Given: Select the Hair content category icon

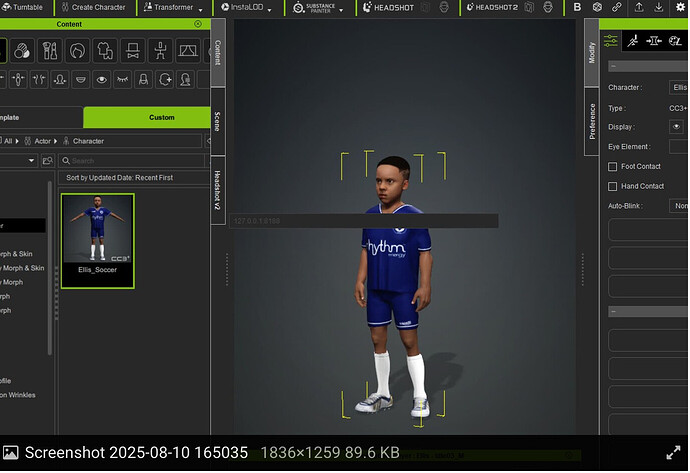Looking at the screenshot, I should 77,51.
